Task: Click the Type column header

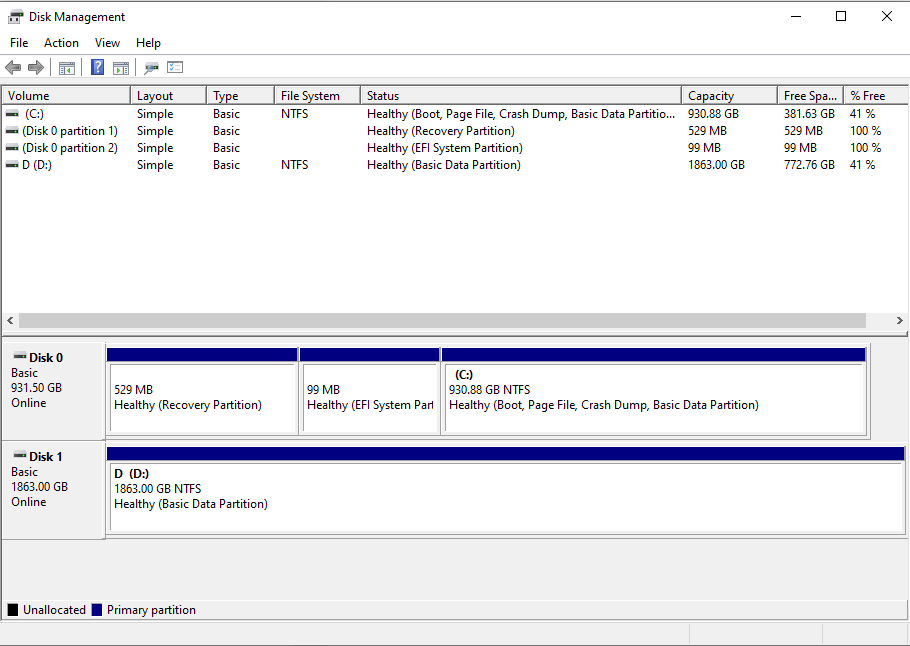Action: [240, 96]
